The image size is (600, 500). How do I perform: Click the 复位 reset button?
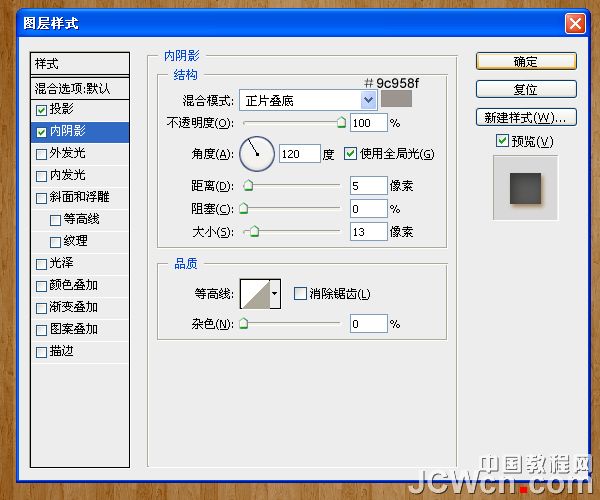point(526,89)
